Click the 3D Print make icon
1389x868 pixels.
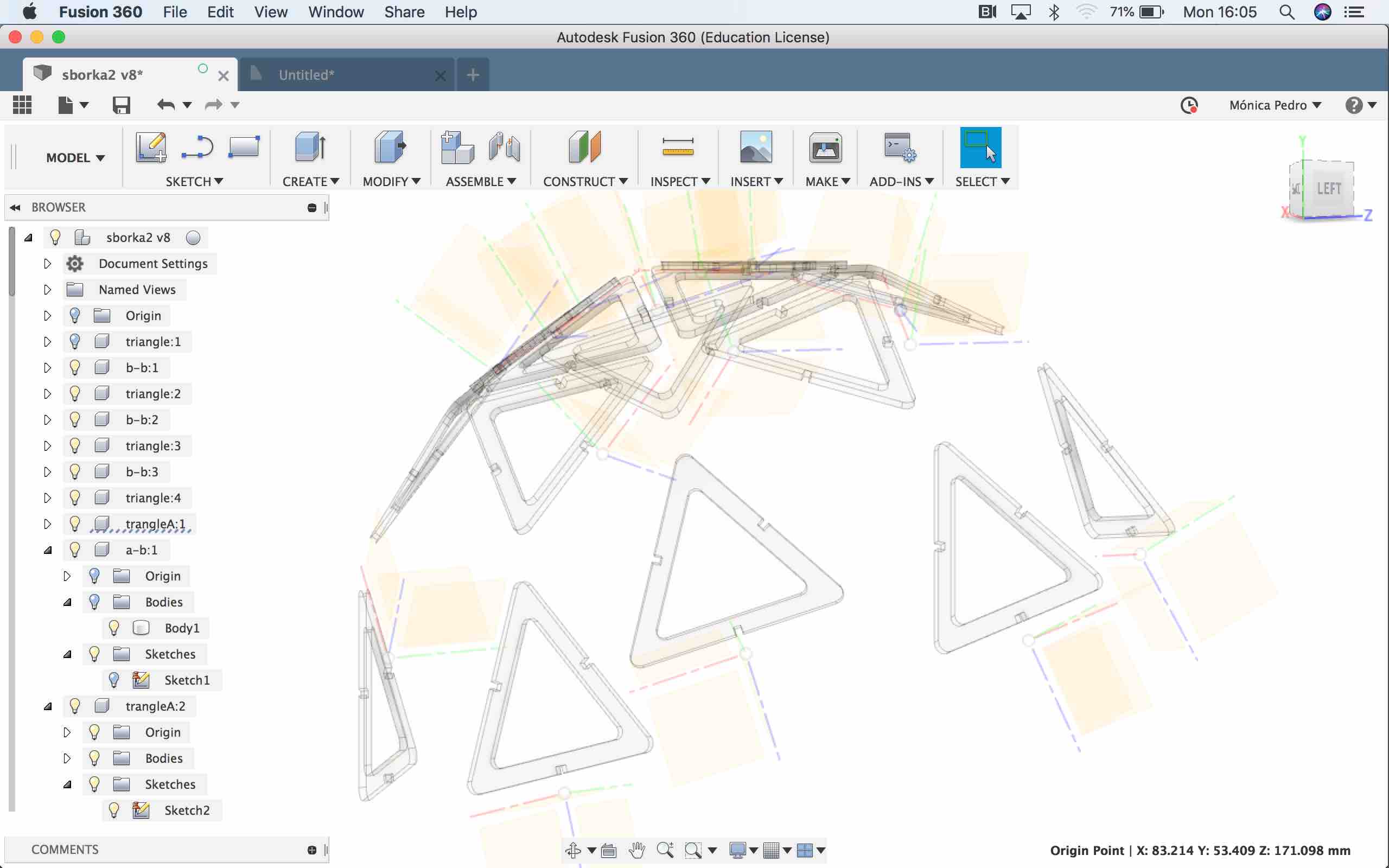point(825,148)
